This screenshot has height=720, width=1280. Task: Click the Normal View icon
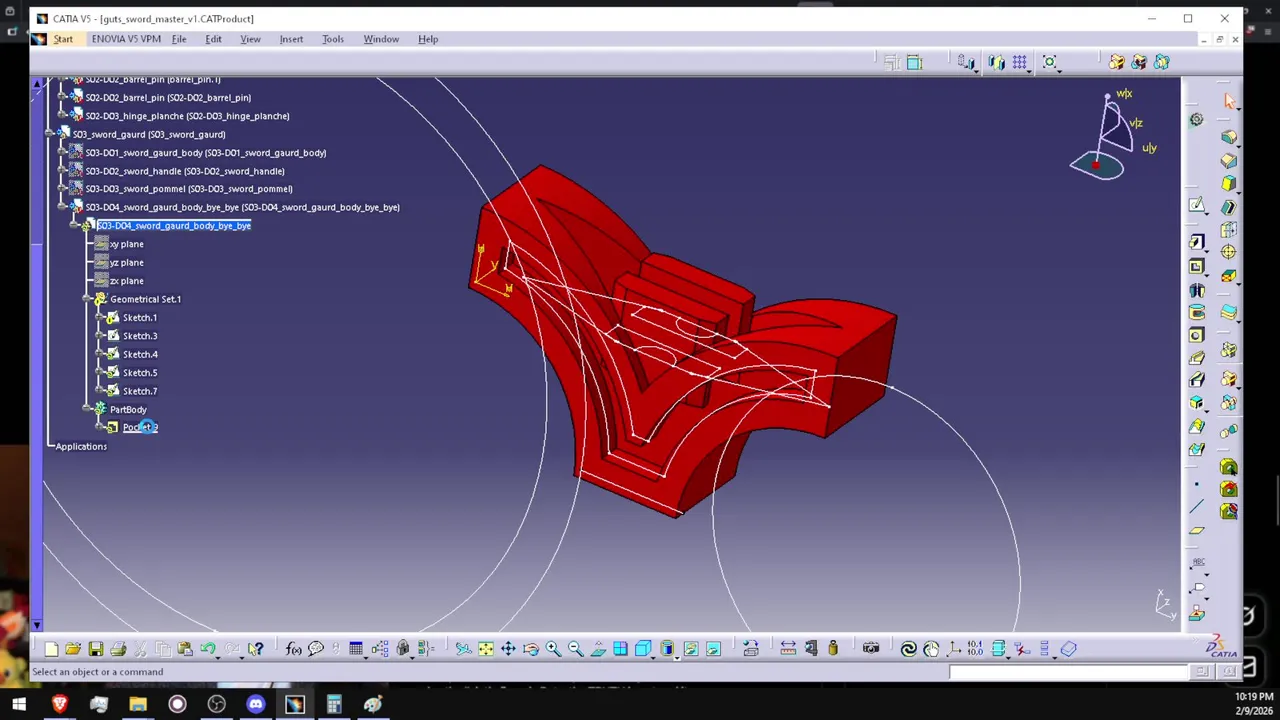click(x=598, y=649)
